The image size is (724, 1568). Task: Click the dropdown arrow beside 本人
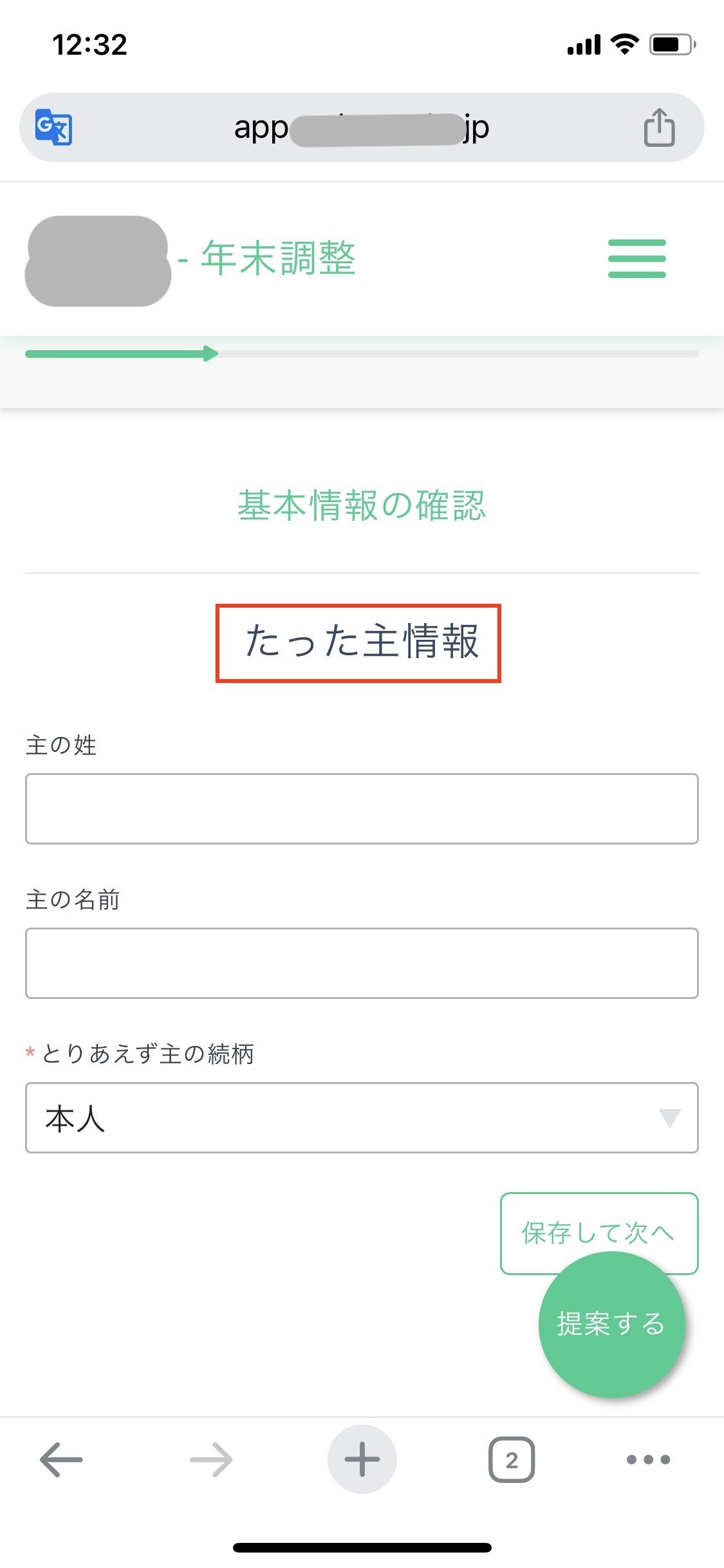coord(669,1118)
